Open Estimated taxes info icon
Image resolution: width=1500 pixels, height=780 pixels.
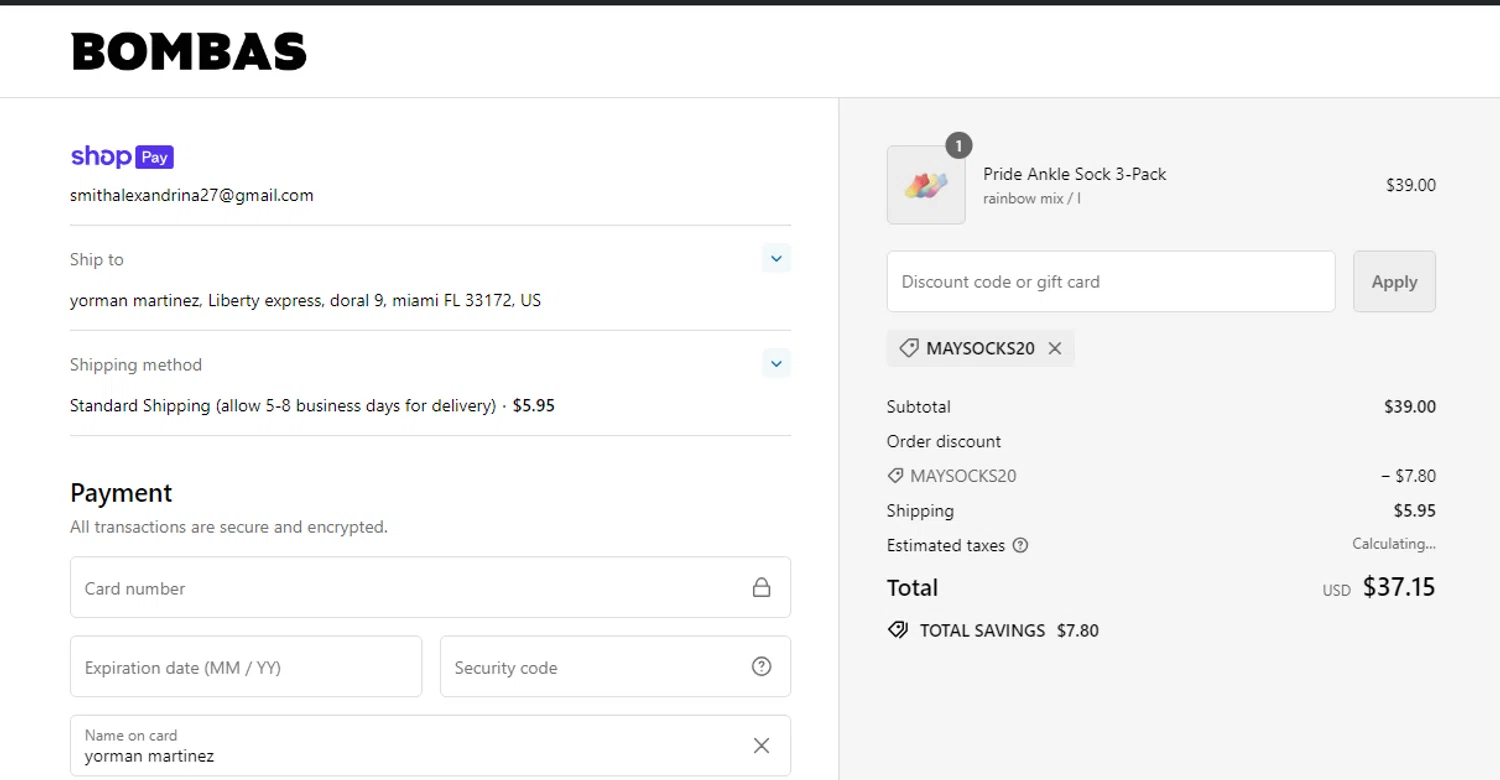click(x=1020, y=545)
